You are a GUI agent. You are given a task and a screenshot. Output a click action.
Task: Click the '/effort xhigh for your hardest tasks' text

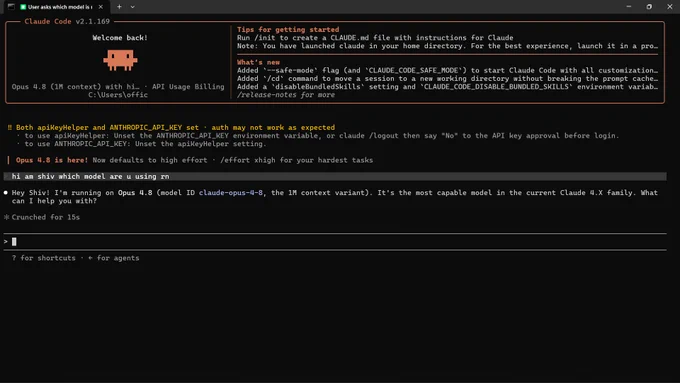297,160
